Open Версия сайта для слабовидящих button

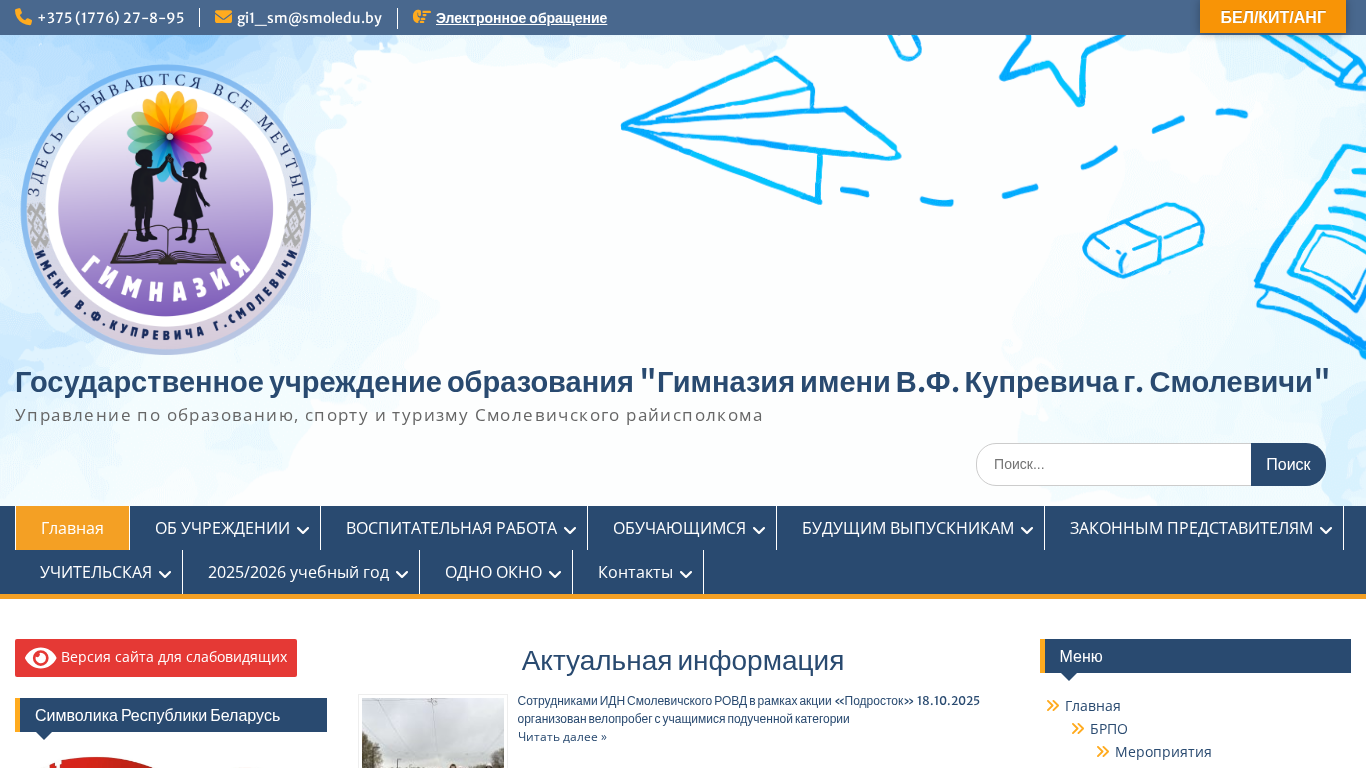(x=156, y=658)
